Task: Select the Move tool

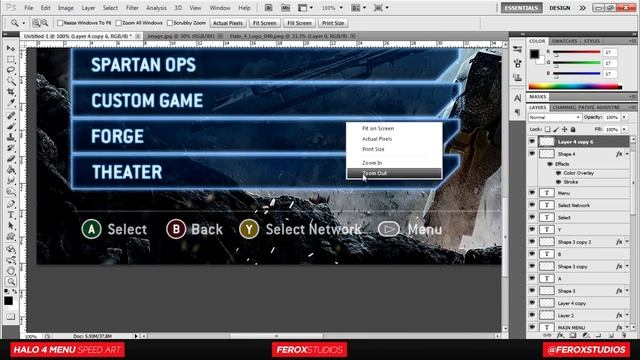Action: [x=11, y=49]
